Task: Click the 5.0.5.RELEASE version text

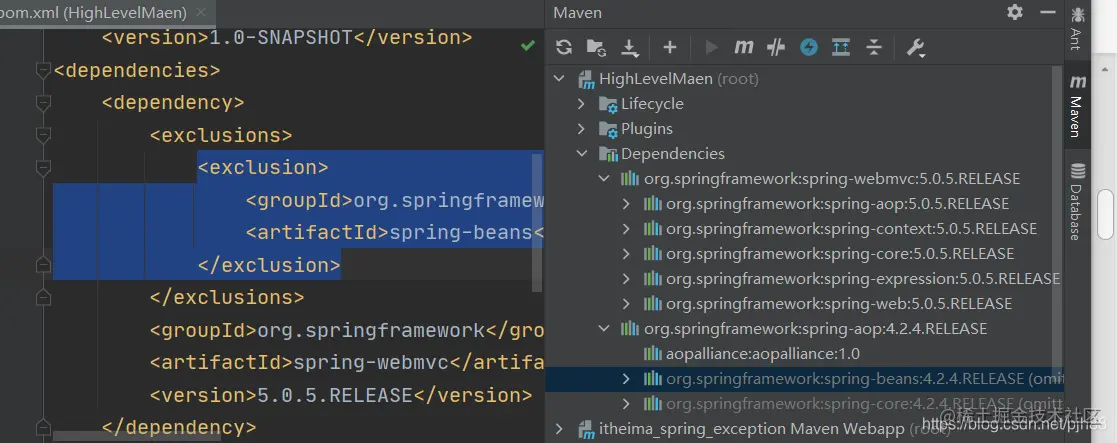Action: tap(335, 395)
